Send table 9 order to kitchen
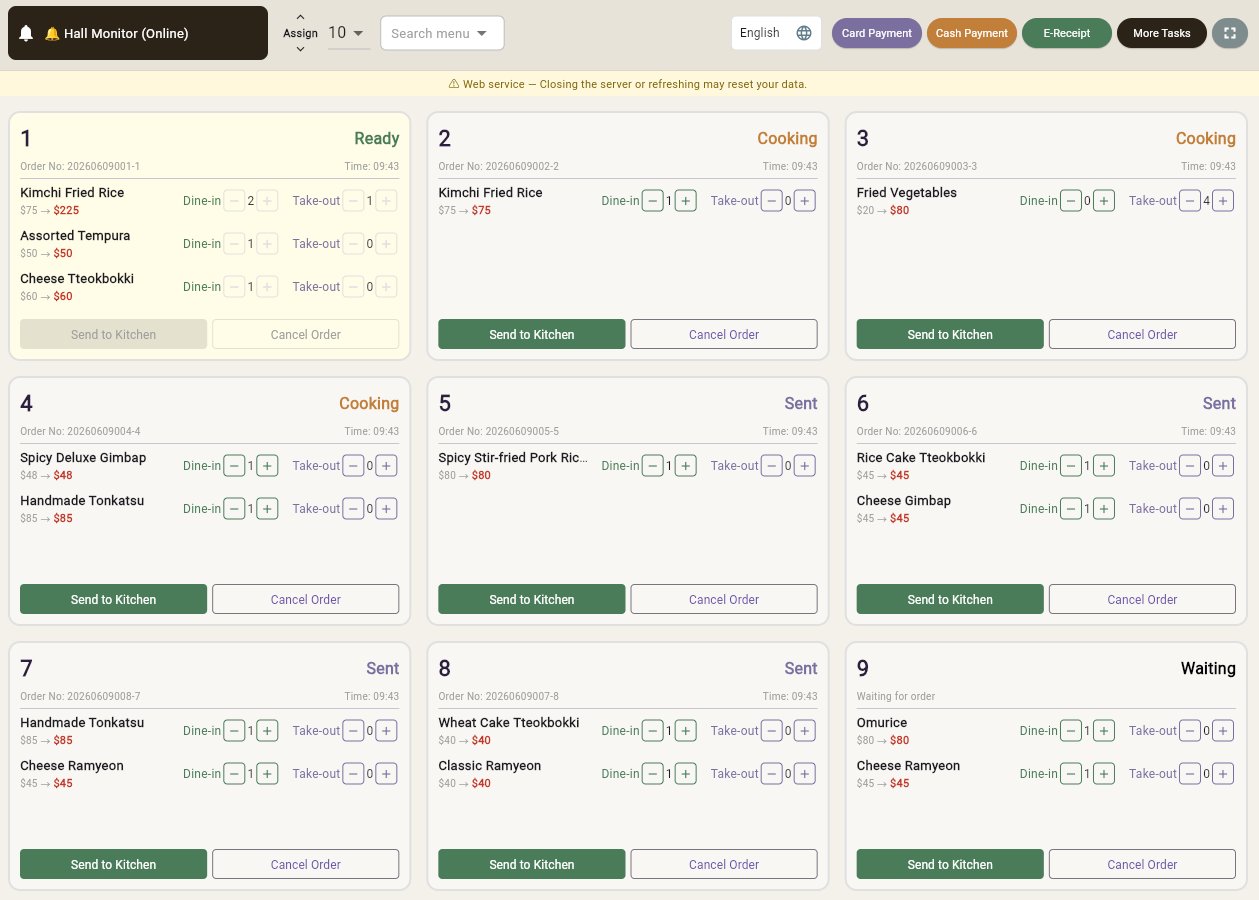The width and height of the screenshot is (1259, 900). [950, 864]
